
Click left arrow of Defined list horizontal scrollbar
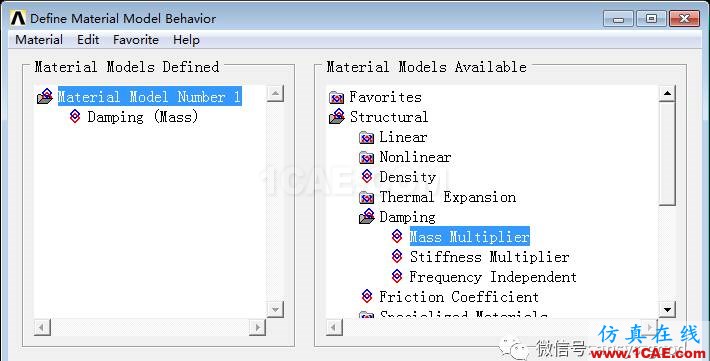pyautogui.click(x=42, y=327)
